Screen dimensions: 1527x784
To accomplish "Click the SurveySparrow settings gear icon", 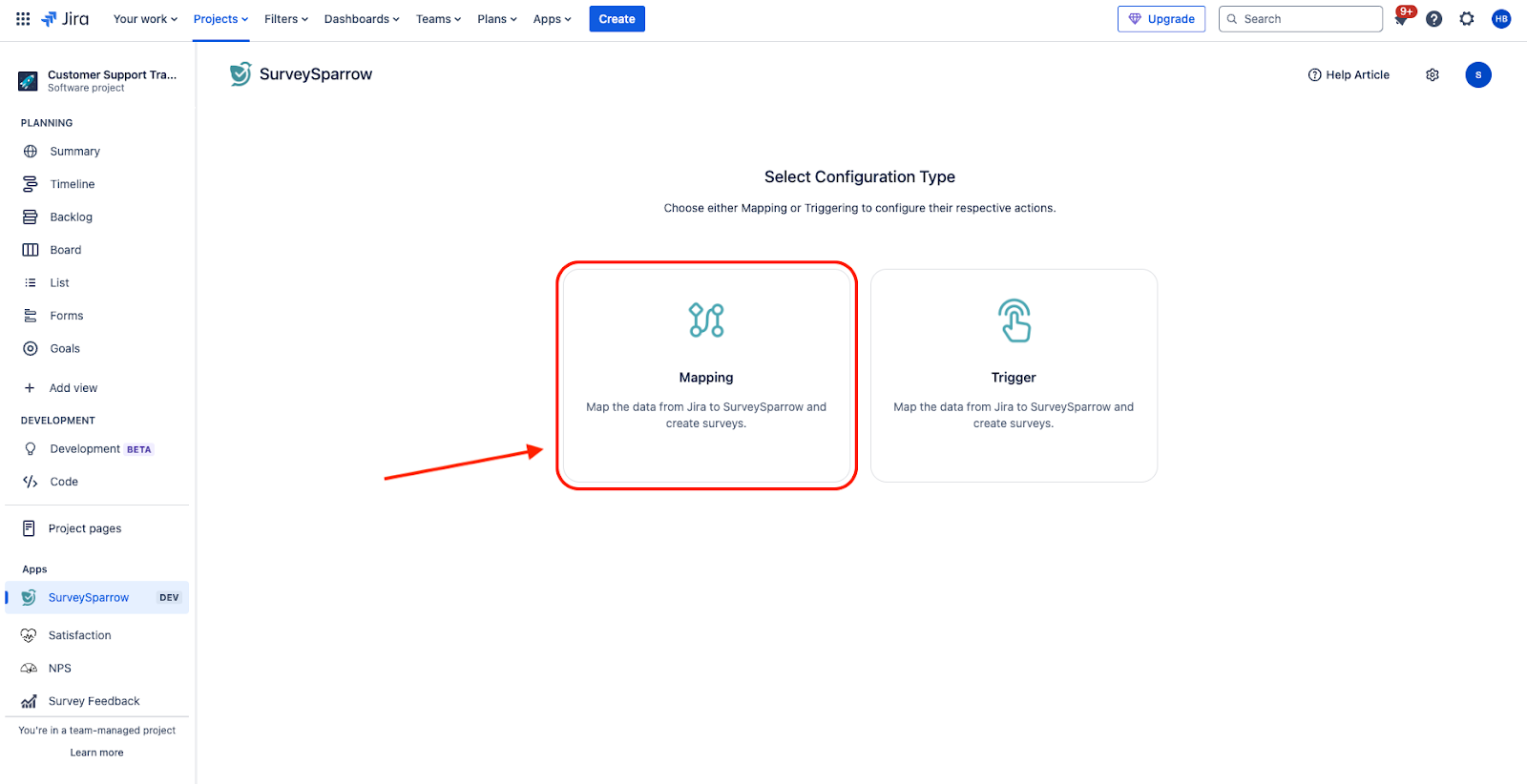I will 1433,75.
